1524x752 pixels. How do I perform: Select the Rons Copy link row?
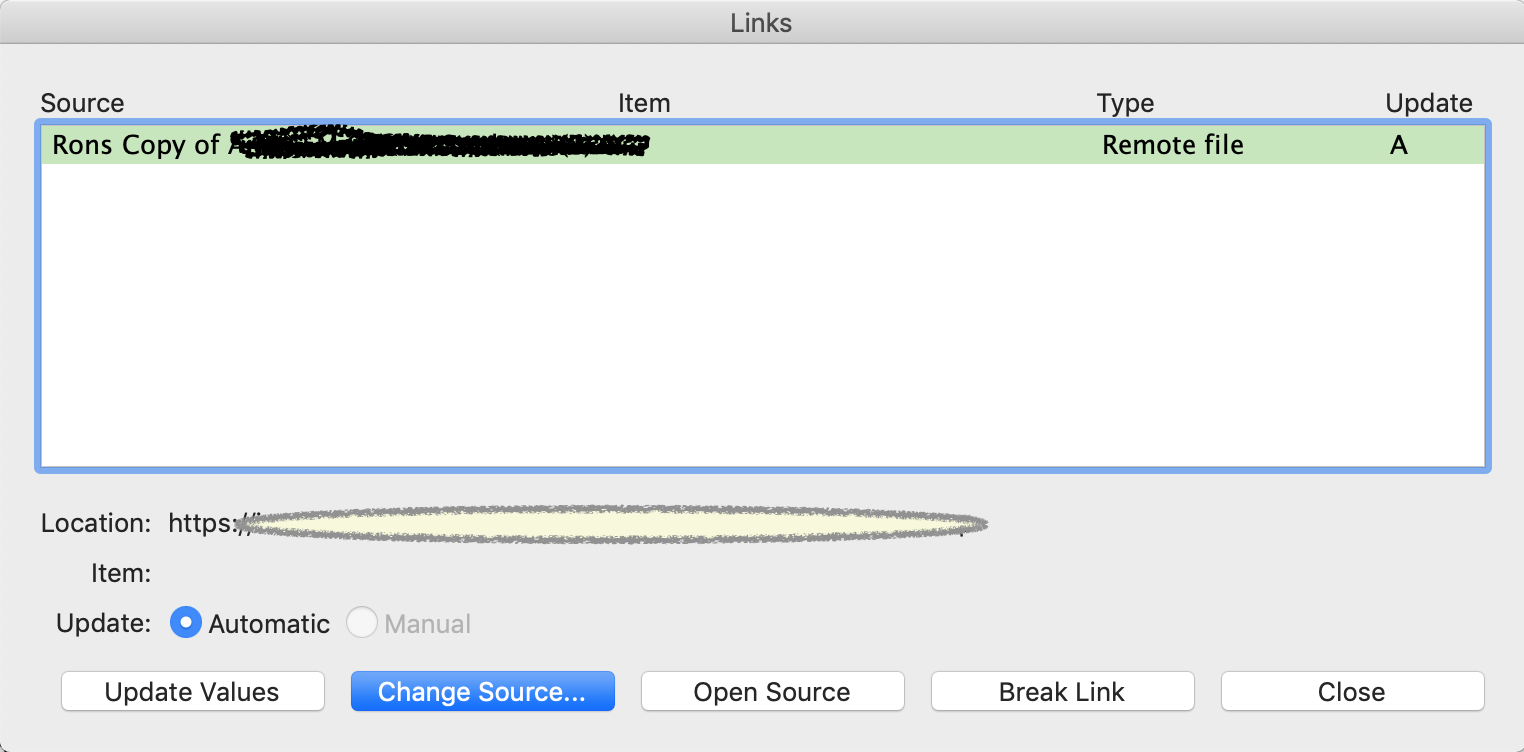point(763,145)
